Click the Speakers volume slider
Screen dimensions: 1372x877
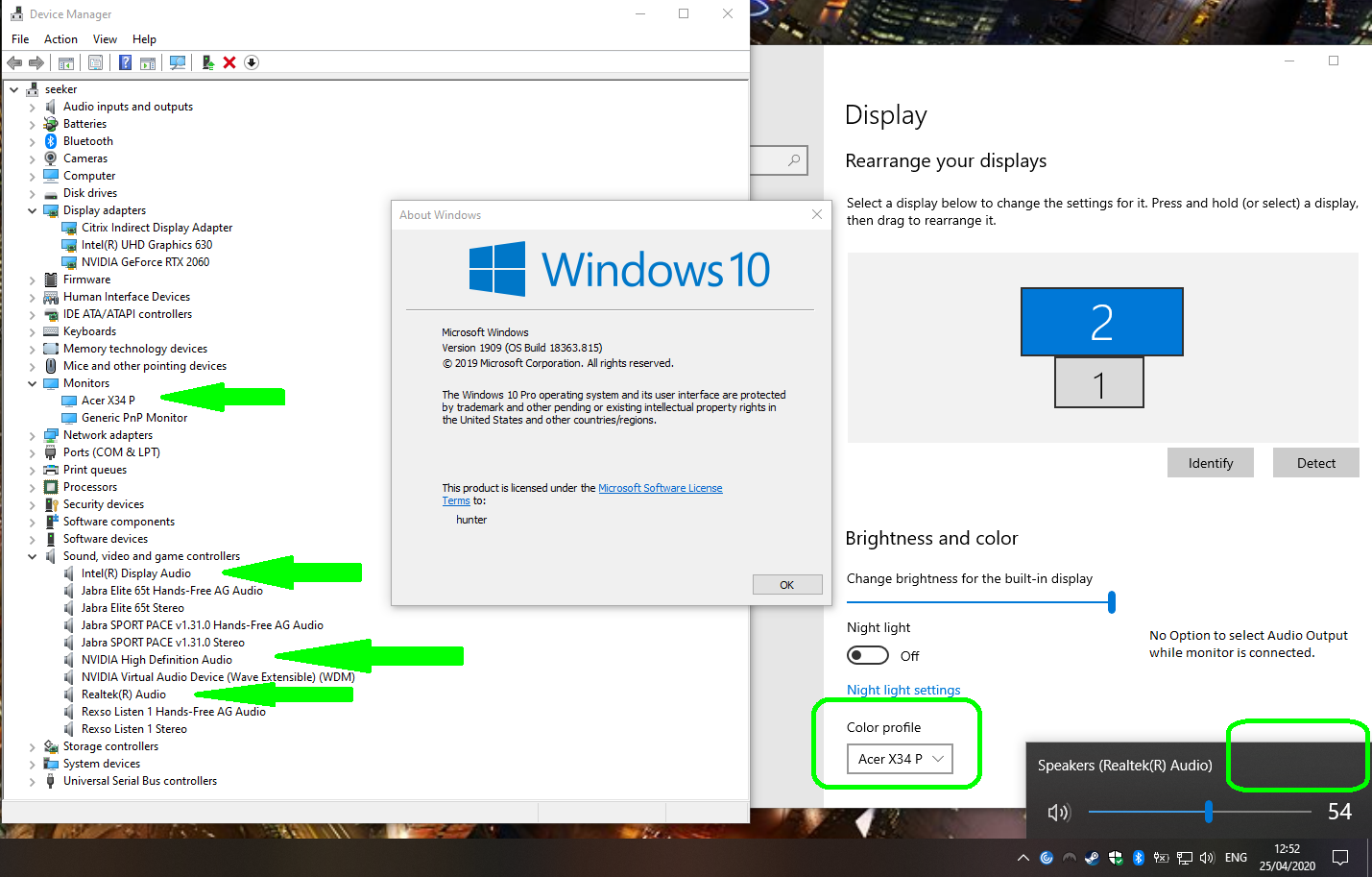1200,813
